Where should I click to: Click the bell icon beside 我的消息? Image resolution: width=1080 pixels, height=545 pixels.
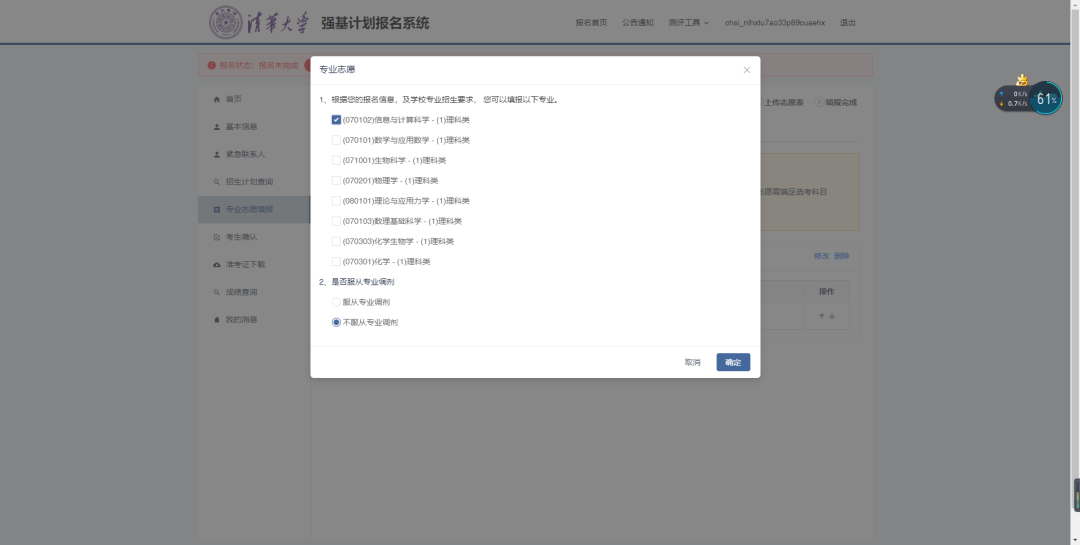coord(217,320)
